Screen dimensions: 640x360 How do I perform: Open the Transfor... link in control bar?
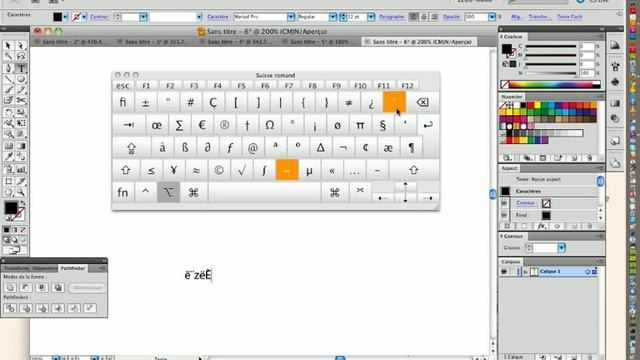coord(539,17)
